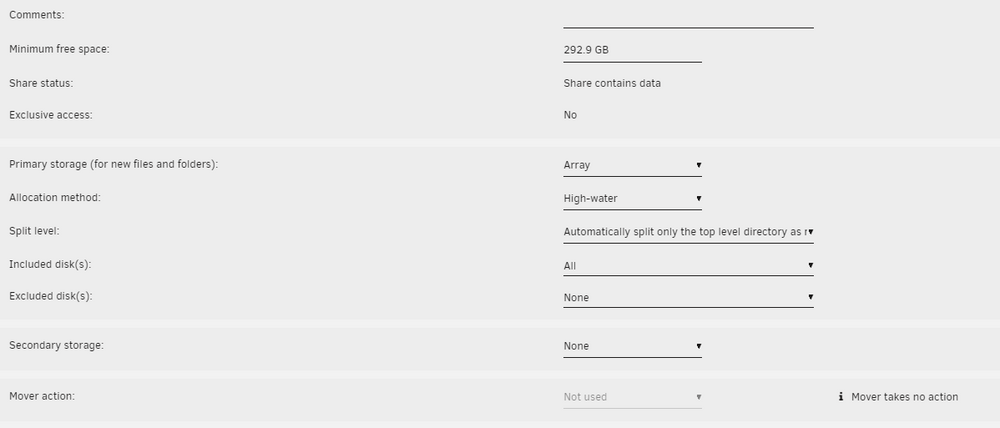
Task: Open the Excluded disk(s) dropdown
Action: tap(688, 297)
